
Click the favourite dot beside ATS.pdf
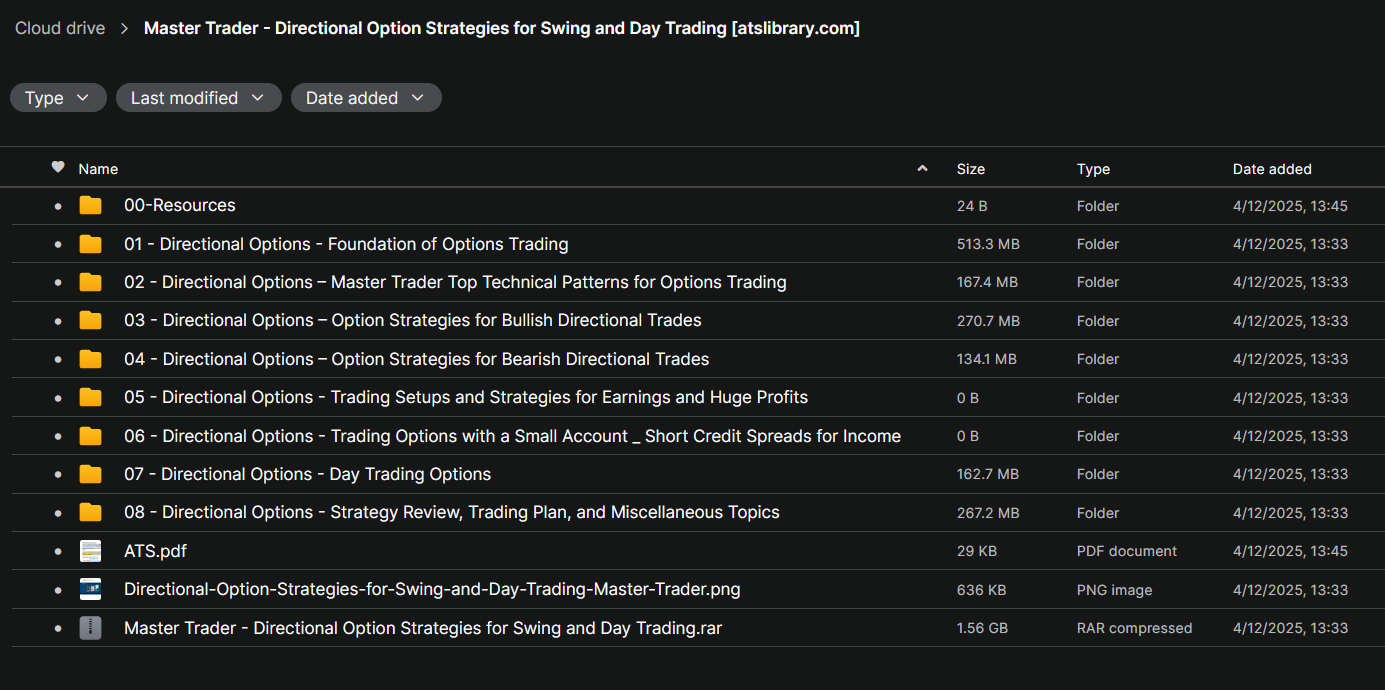tap(58, 551)
